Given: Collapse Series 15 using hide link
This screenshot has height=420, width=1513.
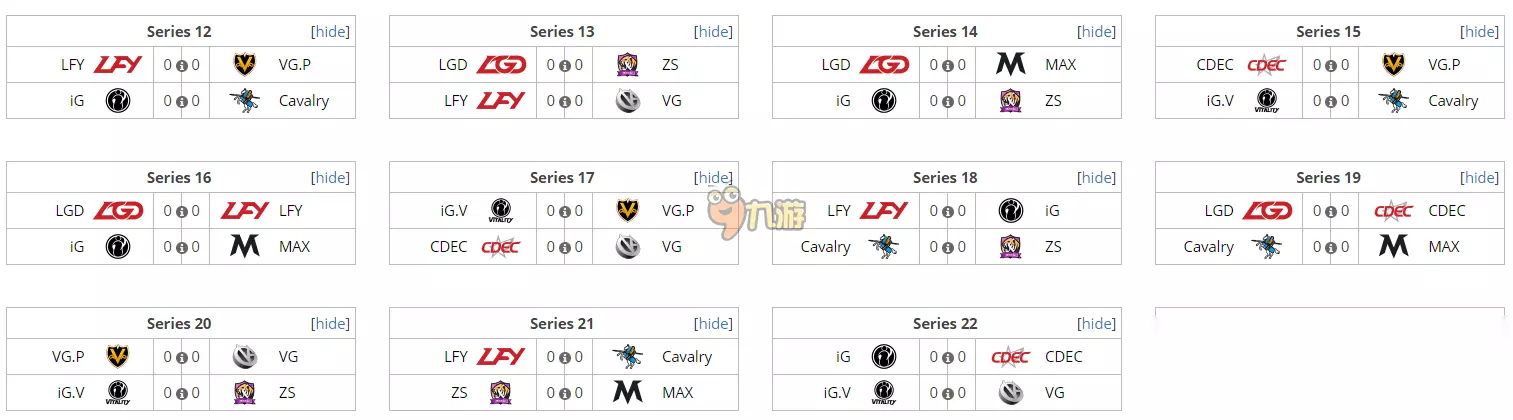Looking at the screenshot, I should tap(1479, 32).
